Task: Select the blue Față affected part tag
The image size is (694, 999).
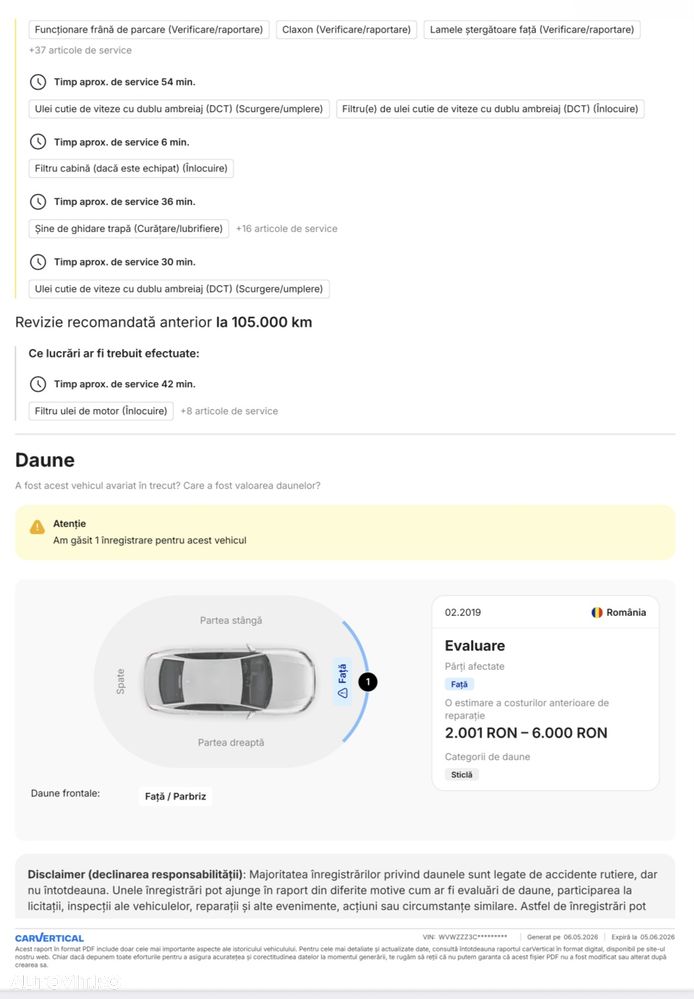Action: coord(459,684)
